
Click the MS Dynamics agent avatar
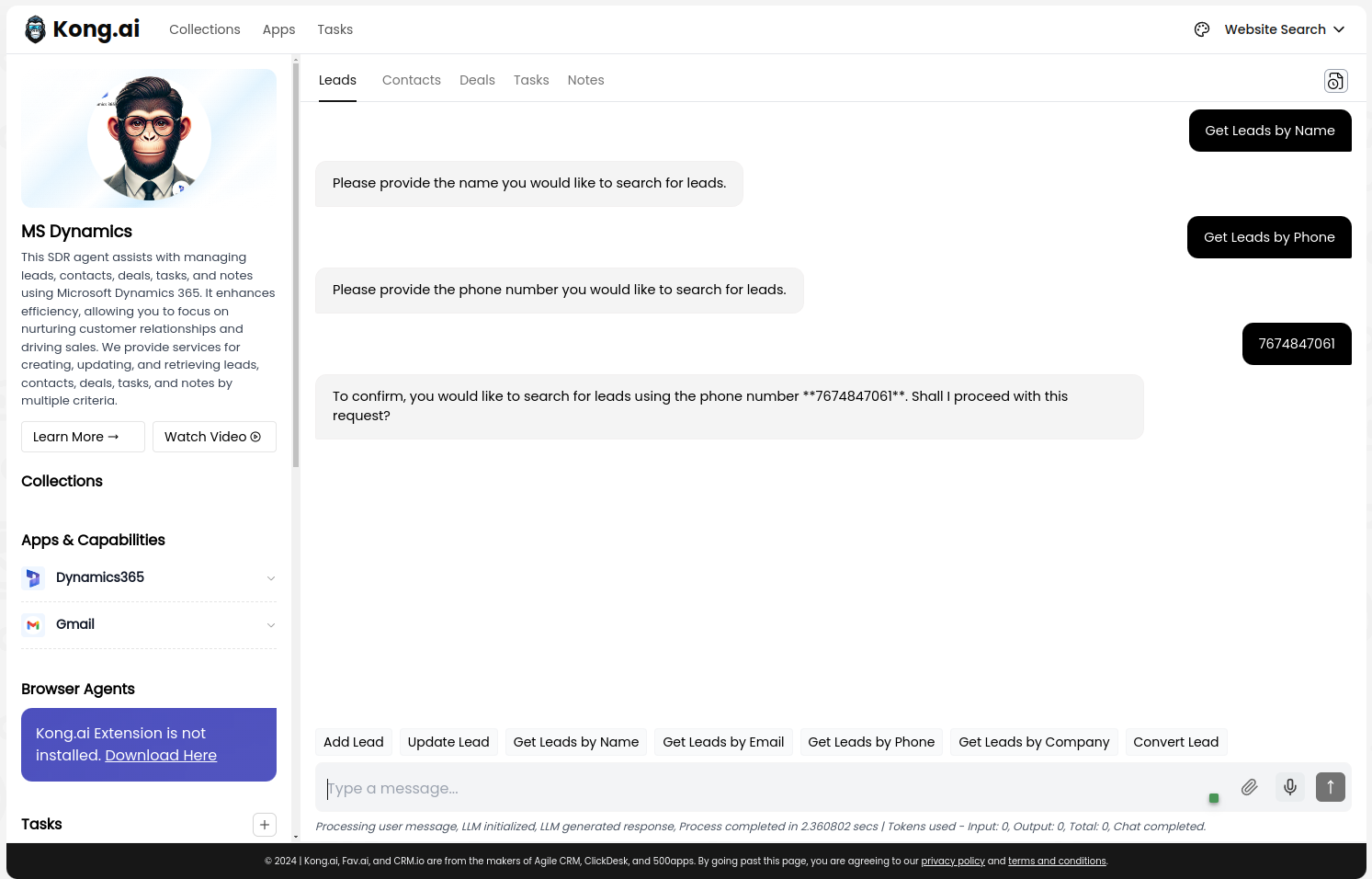point(149,138)
